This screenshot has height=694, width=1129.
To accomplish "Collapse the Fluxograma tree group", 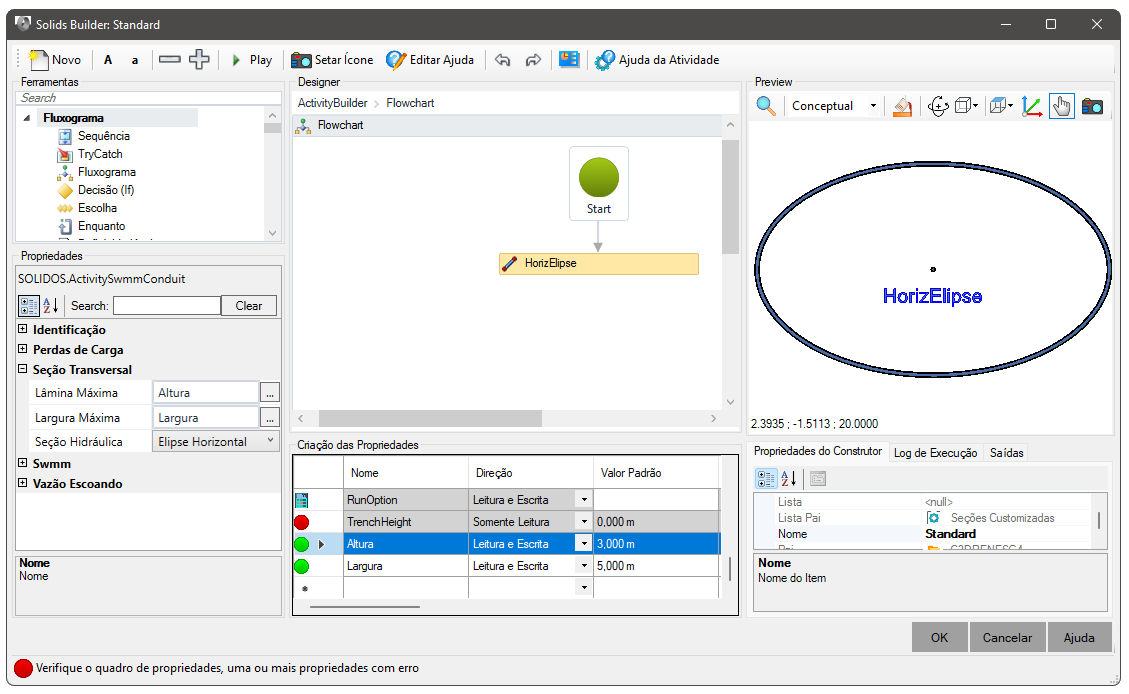I will pos(27,118).
